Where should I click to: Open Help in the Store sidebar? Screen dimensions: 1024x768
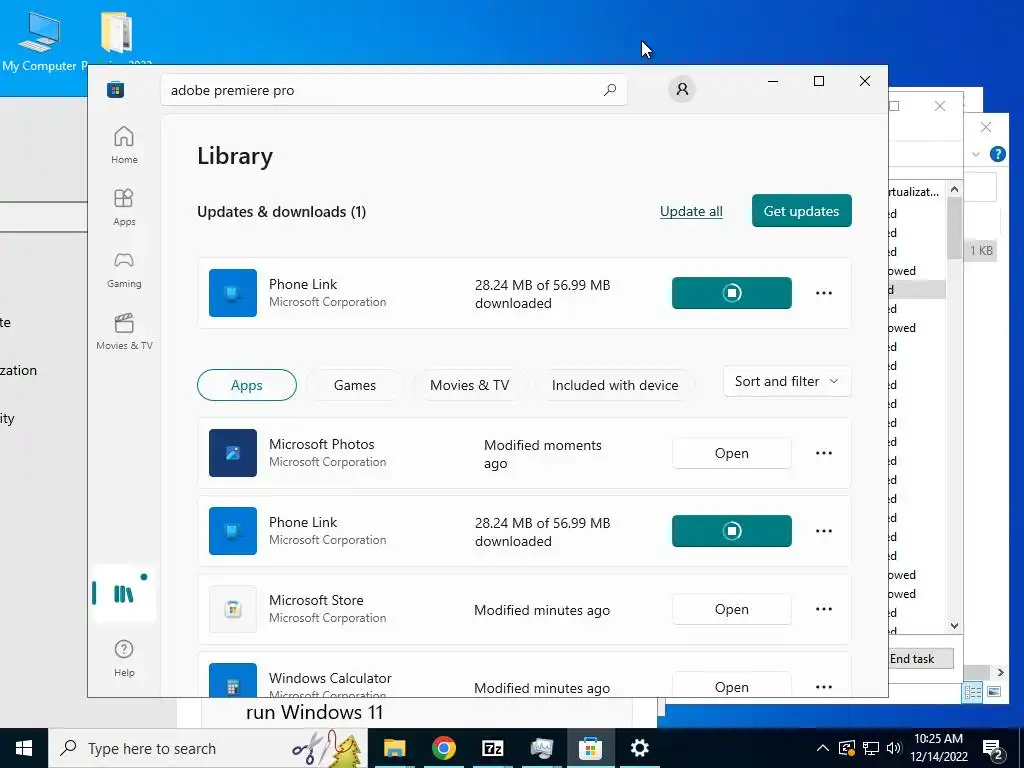pos(124,658)
